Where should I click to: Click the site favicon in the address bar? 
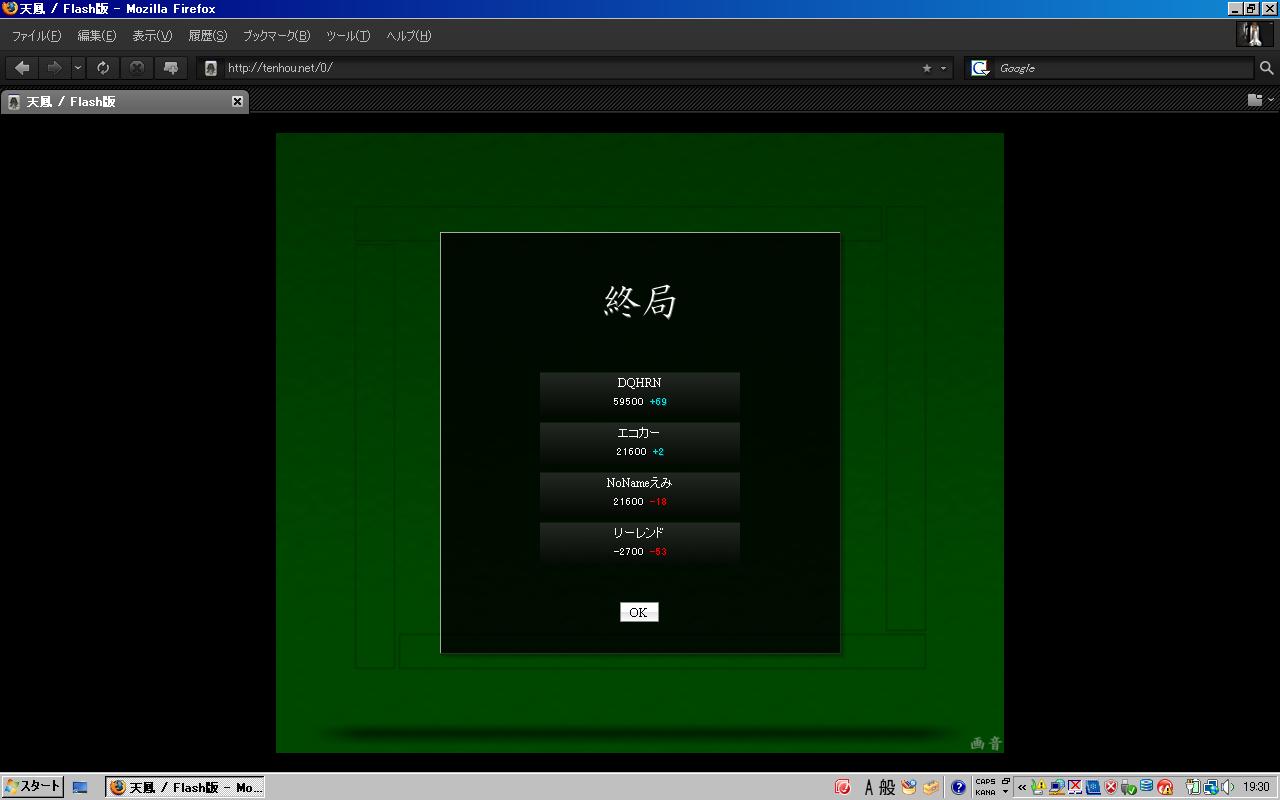211,68
